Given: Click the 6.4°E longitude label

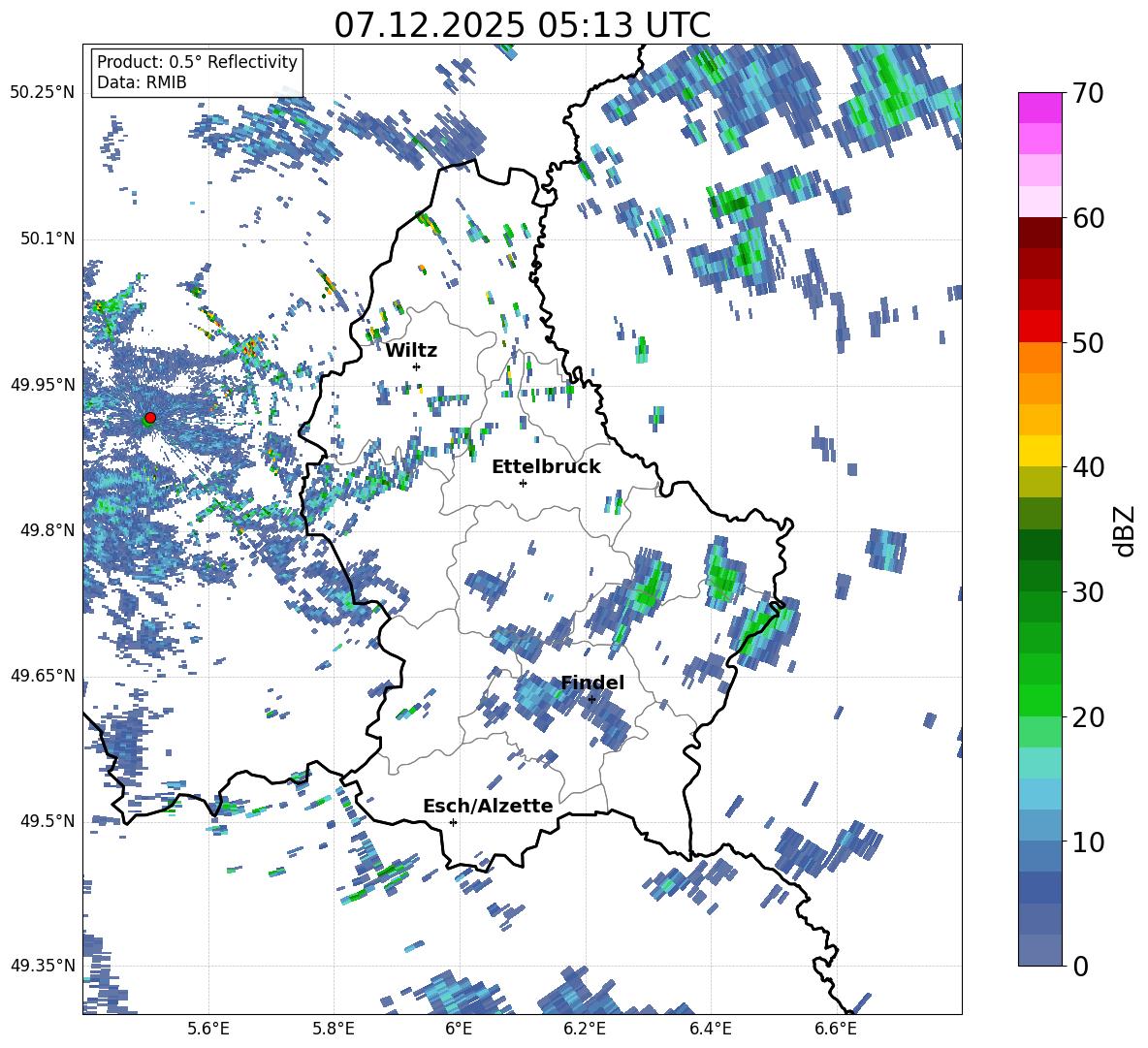Looking at the screenshot, I should [710, 1030].
